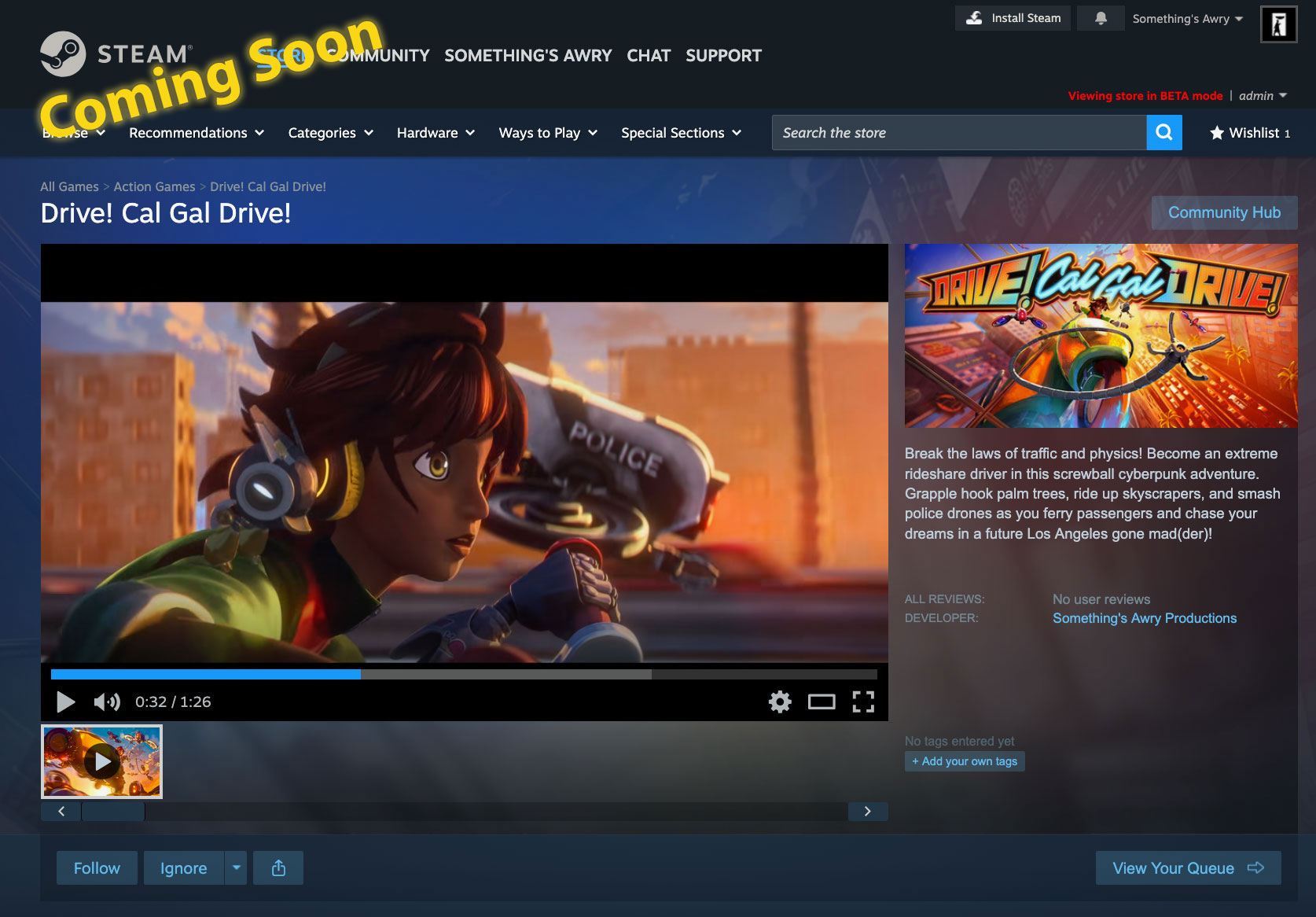This screenshot has width=1316, height=917.
Task: Click the Follow button
Action: click(97, 868)
